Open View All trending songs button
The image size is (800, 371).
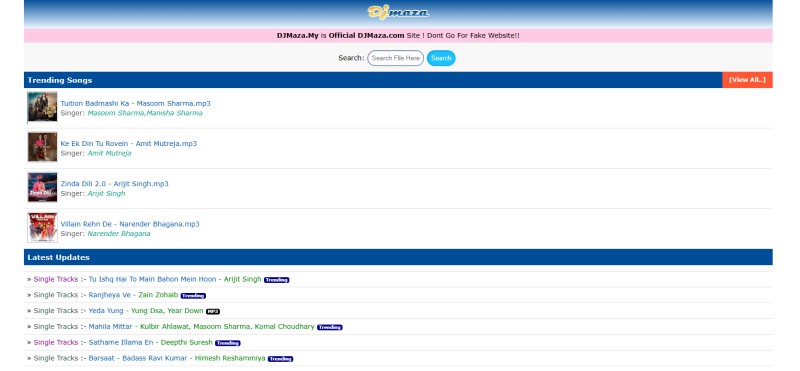(747, 80)
